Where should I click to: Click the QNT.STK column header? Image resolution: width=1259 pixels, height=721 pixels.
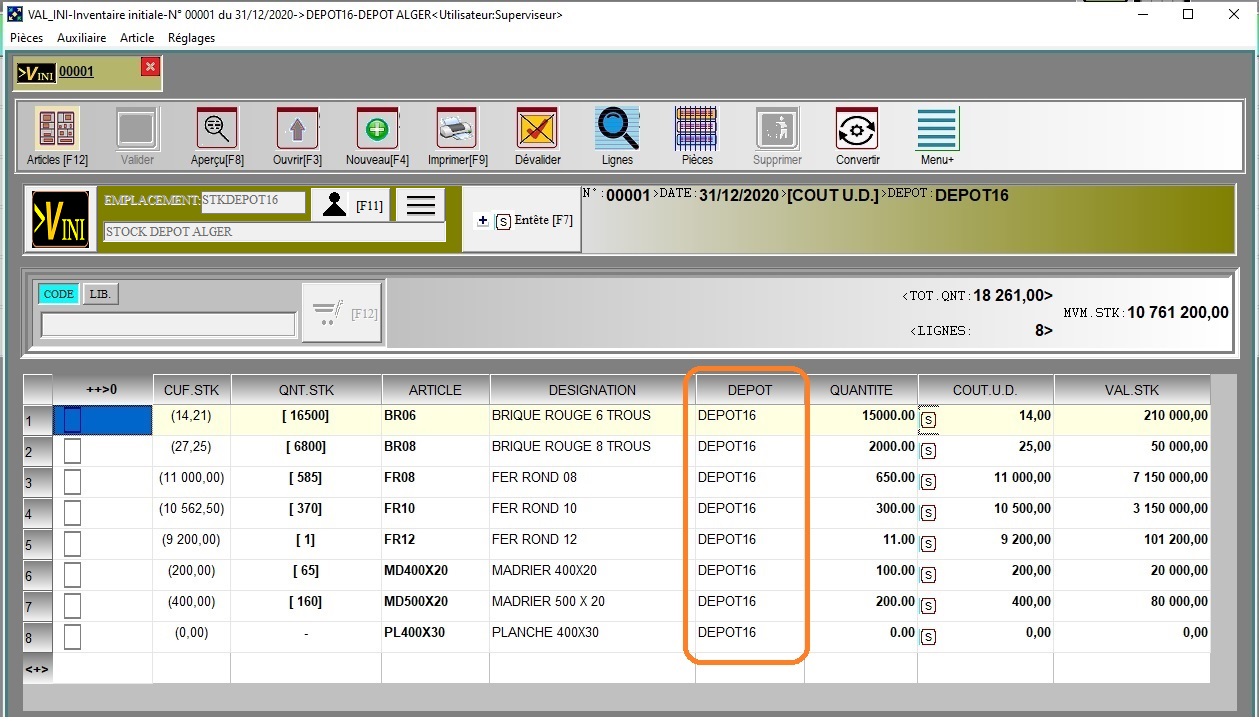click(x=306, y=390)
